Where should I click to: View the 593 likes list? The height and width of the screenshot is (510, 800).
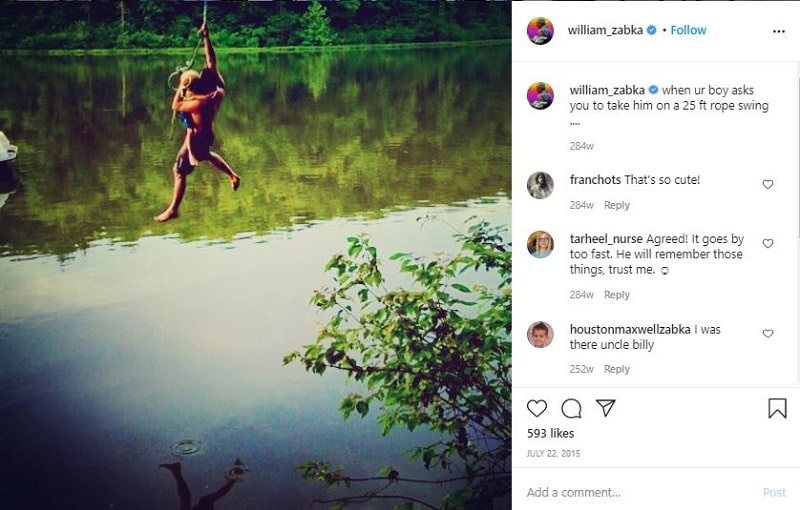(x=551, y=434)
